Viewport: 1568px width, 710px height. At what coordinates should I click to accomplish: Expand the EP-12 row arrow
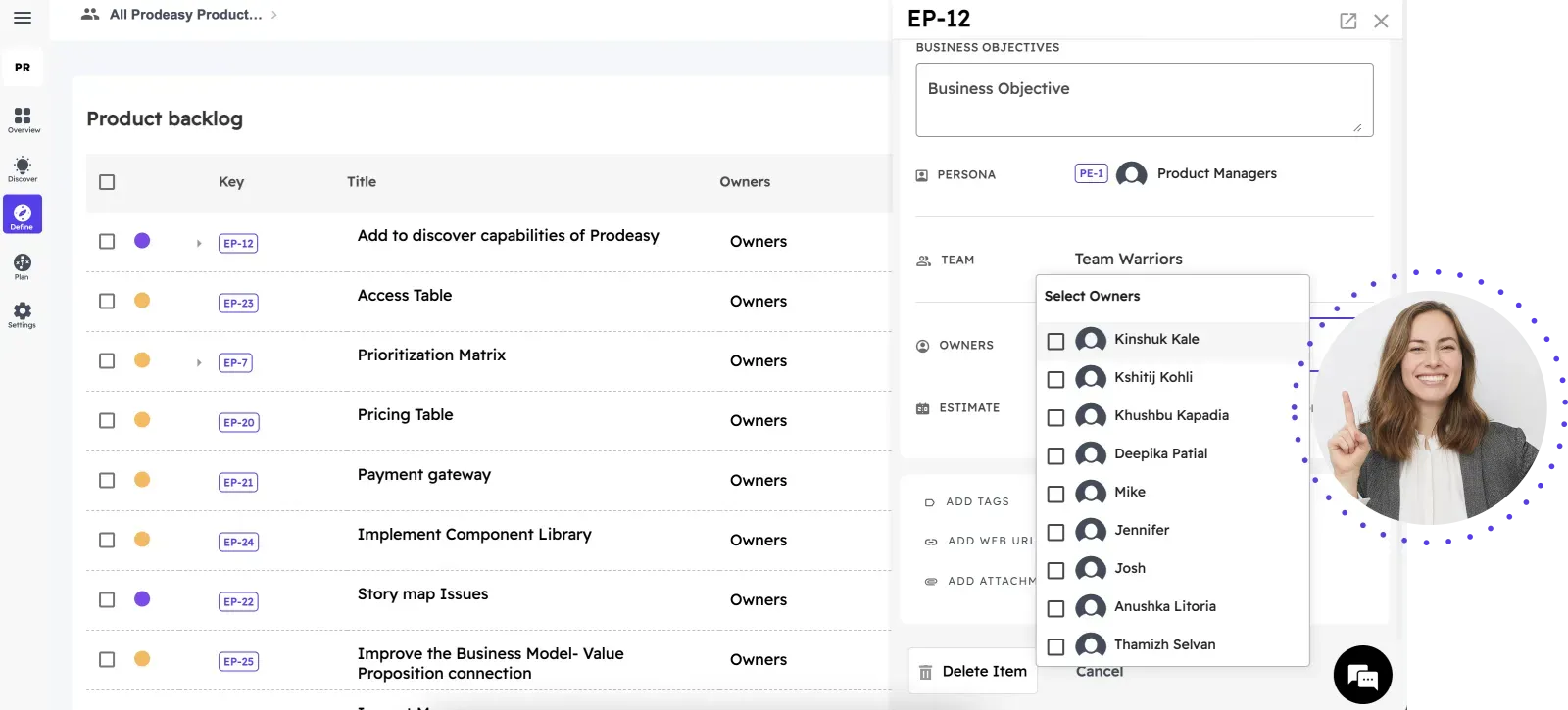pyautogui.click(x=199, y=243)
